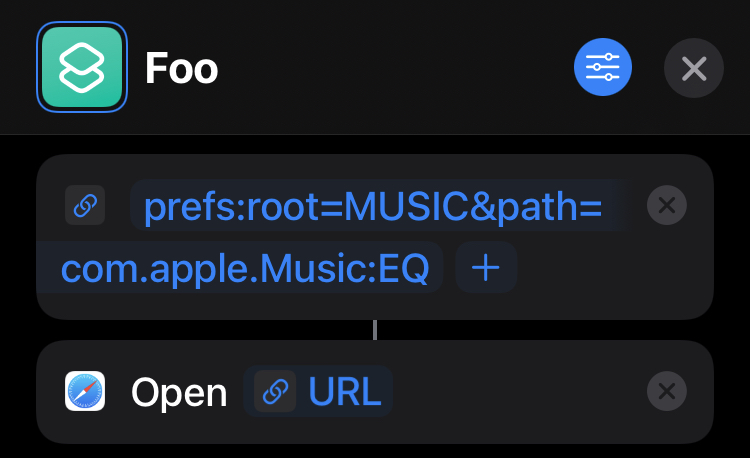Select the connector line between the two actions
Viewport: 750px width, 458px height.
point(375,330)
